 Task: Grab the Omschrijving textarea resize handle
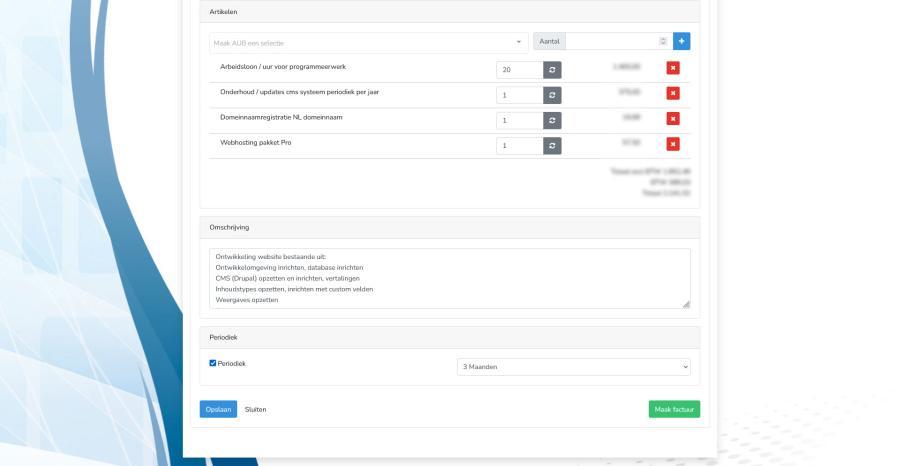[686, 304]
